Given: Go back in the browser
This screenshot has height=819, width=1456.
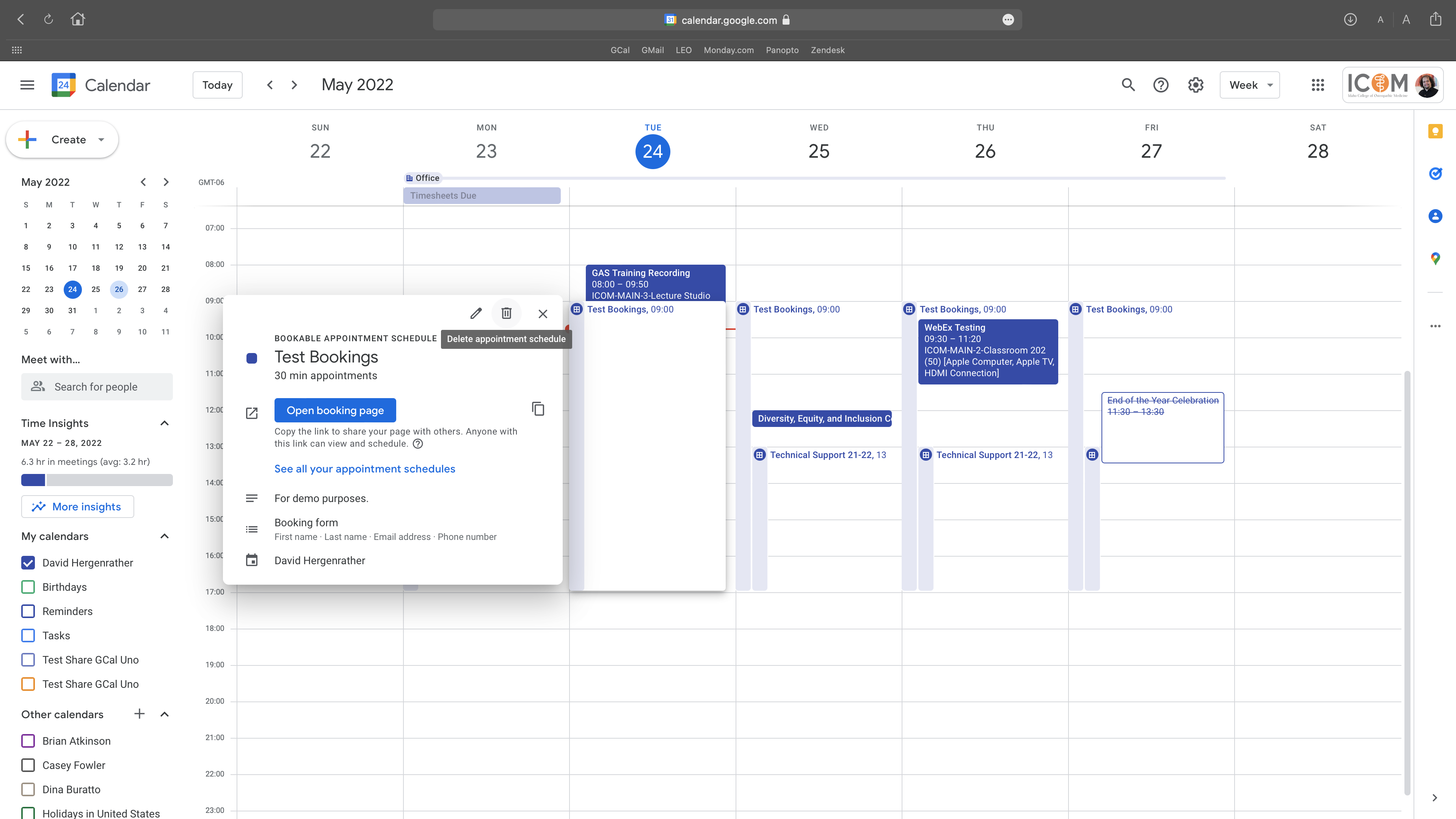Looking at the screenshot, I should coord(21,19).
